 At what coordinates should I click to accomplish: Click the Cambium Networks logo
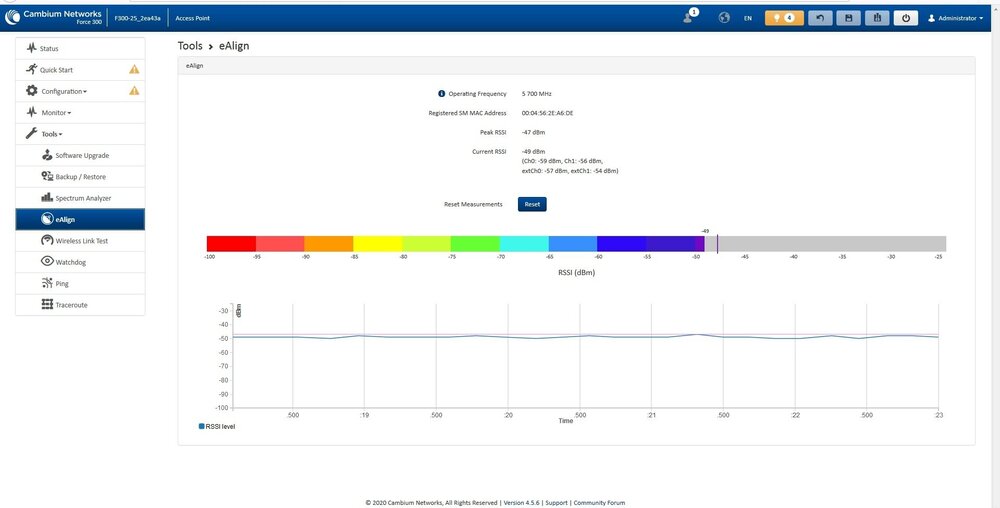point(53,17)
